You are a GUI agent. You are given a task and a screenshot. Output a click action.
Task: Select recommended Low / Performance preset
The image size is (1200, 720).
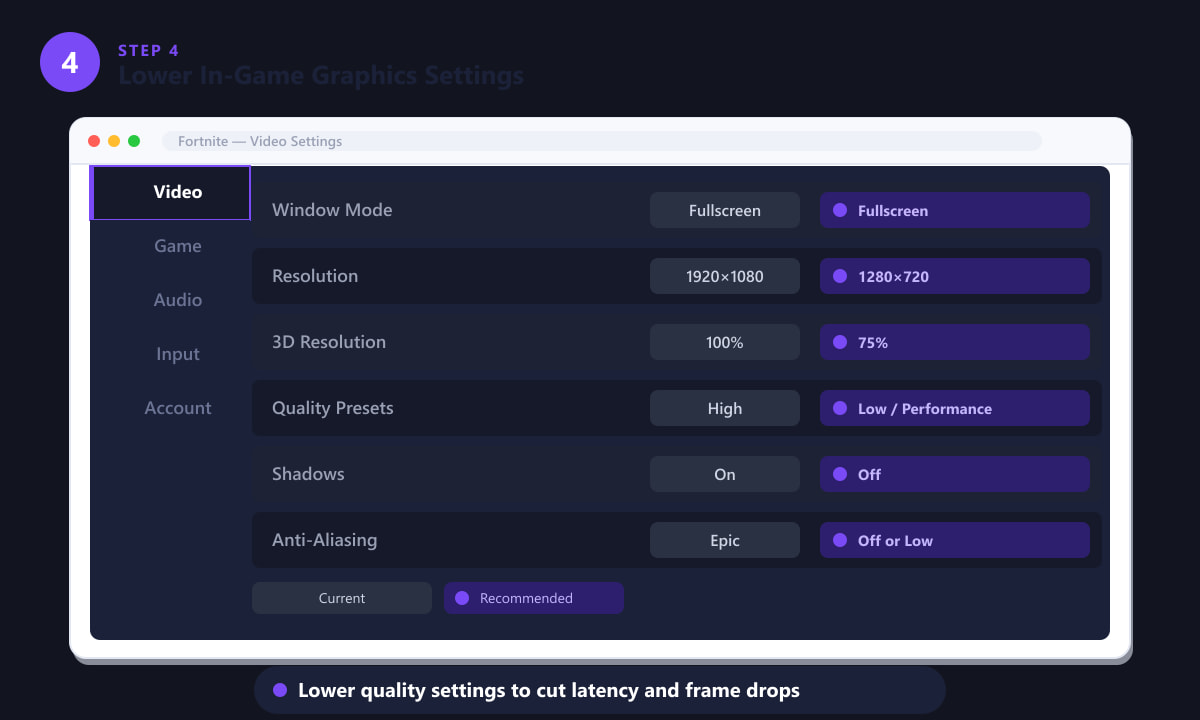955,408
